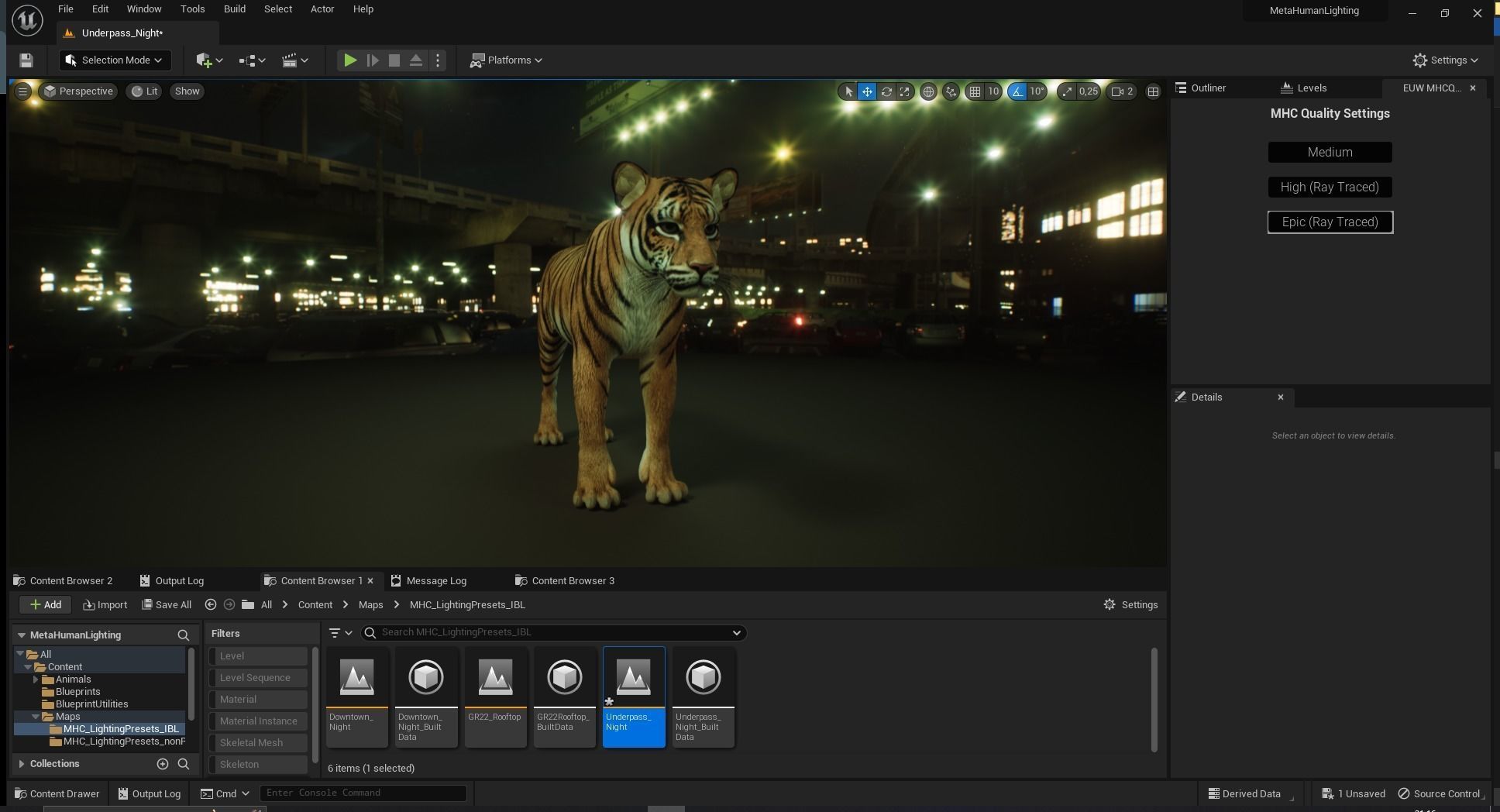Open the Lit view mode menu
Image resolution: width=1500 pixels, height=812 pixels.
tap(144, 91)
